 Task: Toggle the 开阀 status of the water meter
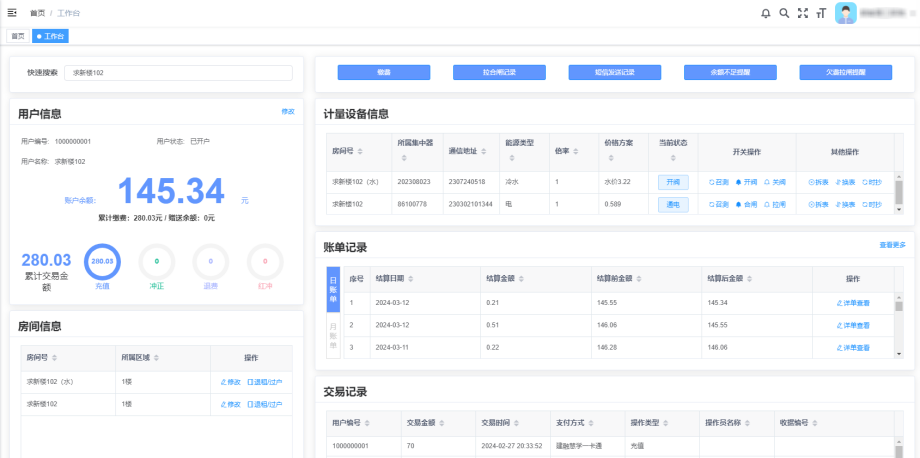point(672,182)
